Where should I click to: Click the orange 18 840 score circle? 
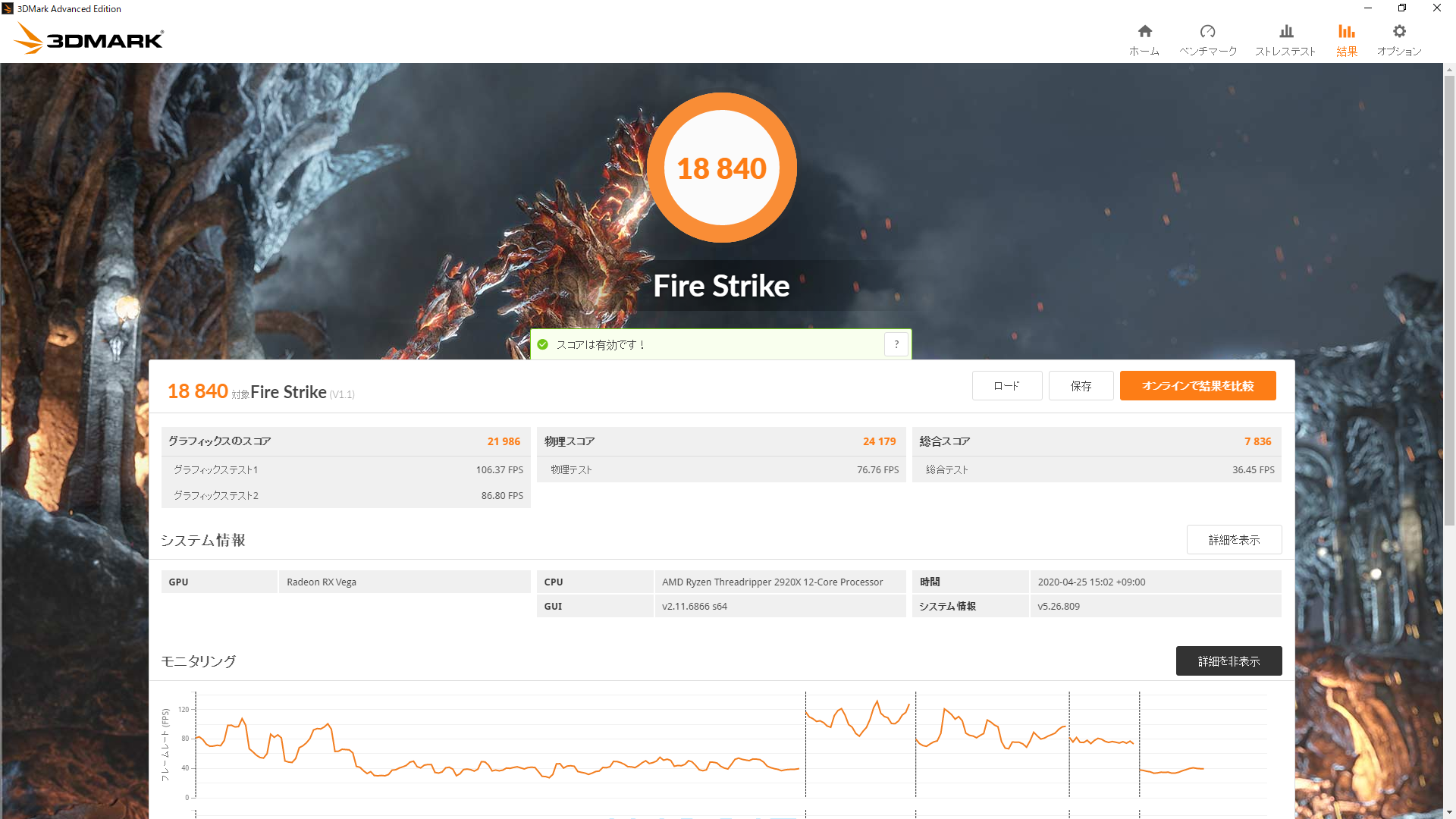click(x=721, y=168)
